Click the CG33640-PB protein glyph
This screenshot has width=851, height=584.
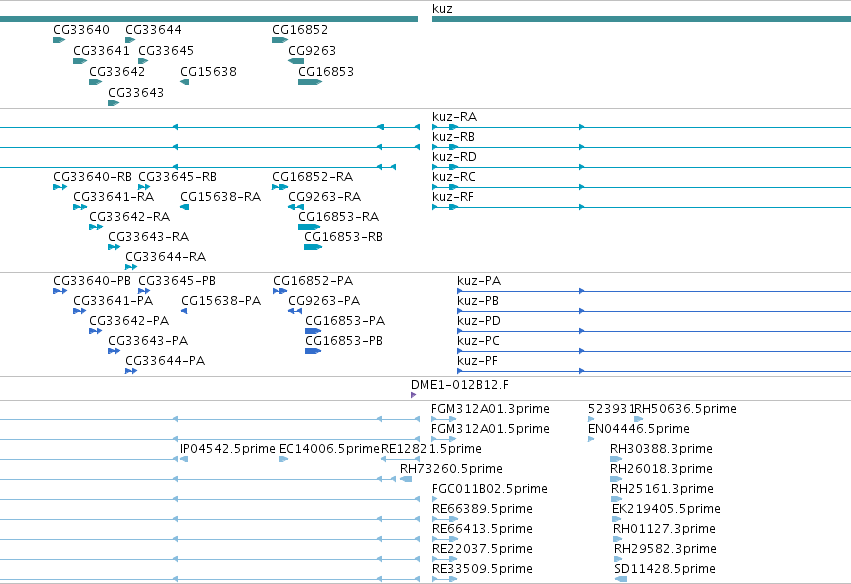tap(60, 291)
